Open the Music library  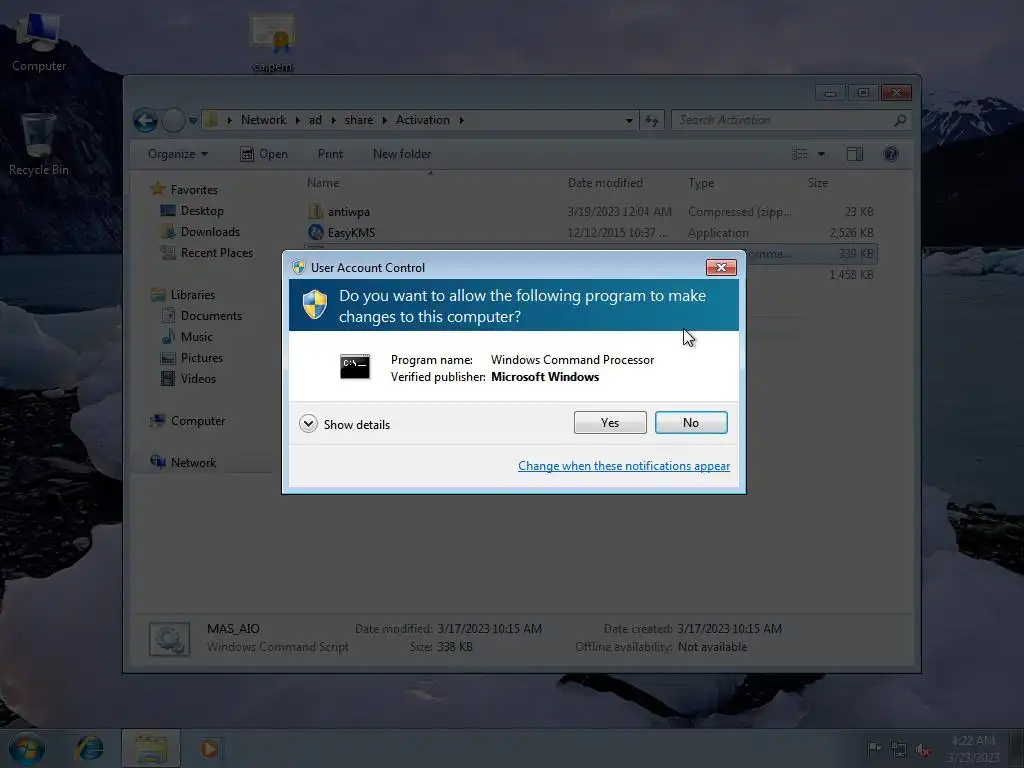coord(196,336)
